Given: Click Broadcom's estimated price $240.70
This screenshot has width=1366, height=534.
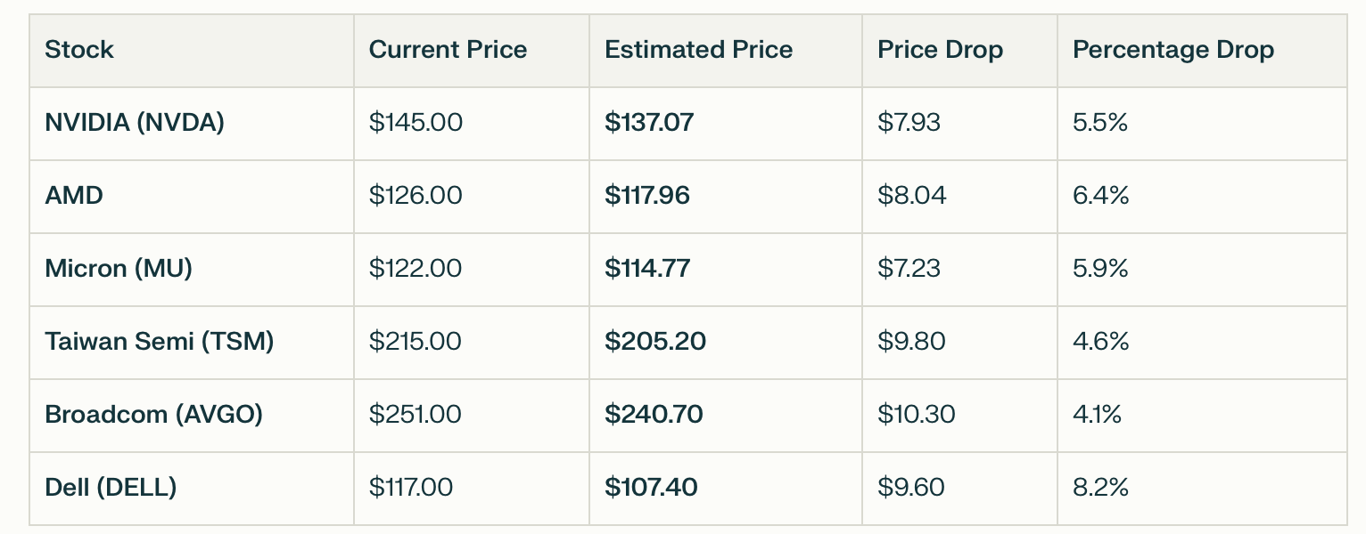Looking at the screenshot, I should click(x=654, y=415).
